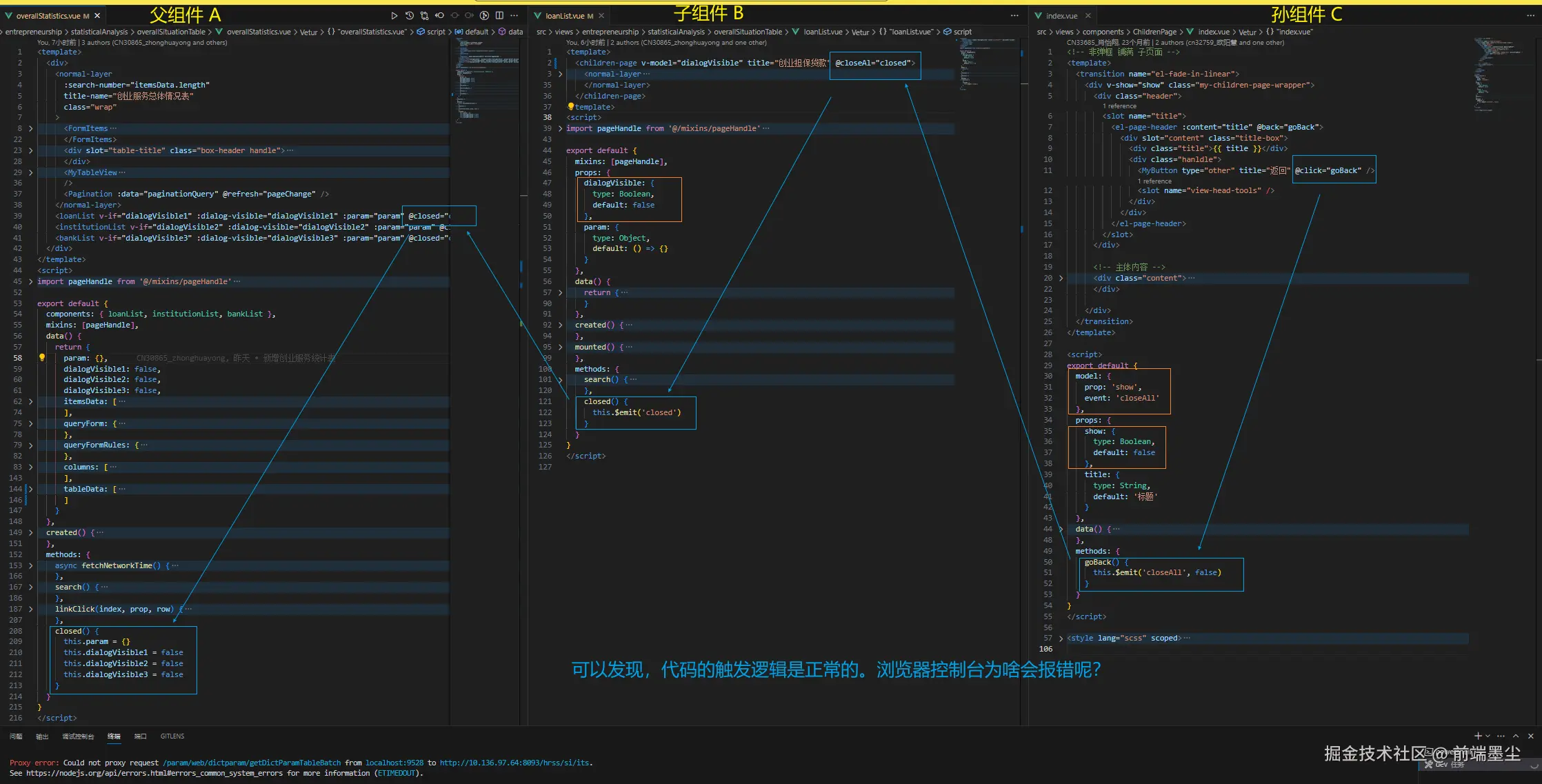Click the compare changes git icon

click(424, 15)
